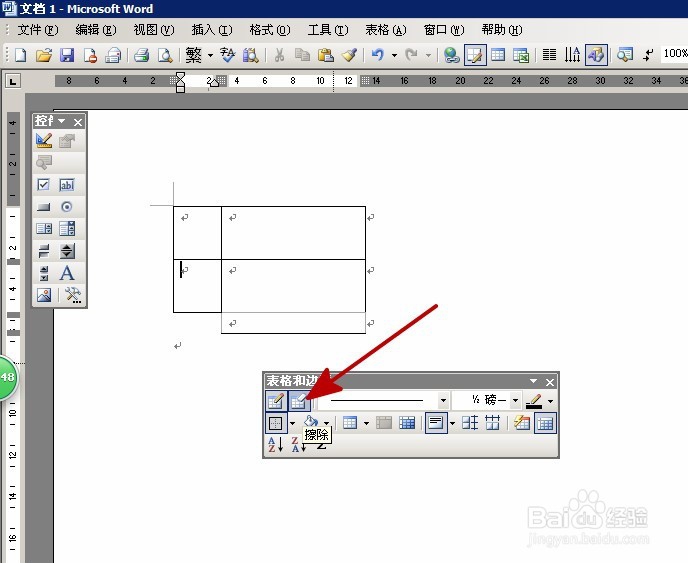The image size is (688, 563).
Task: Apply the outside border button
Action: click(276, 423)
